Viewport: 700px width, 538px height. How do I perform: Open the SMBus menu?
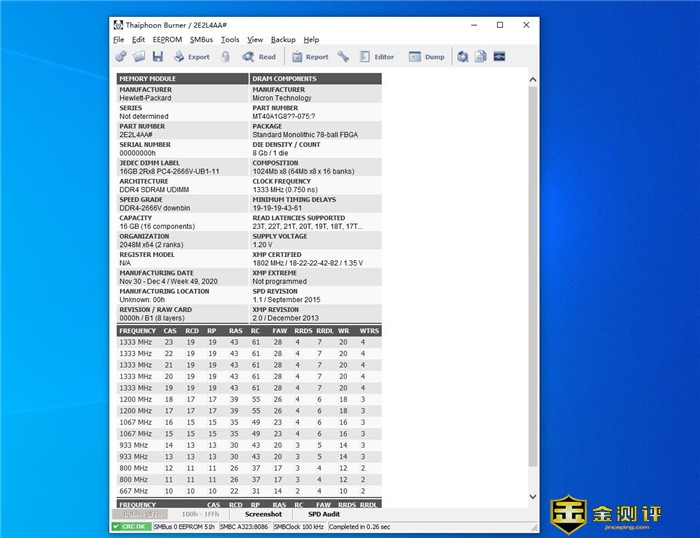[x=201, y=40]
